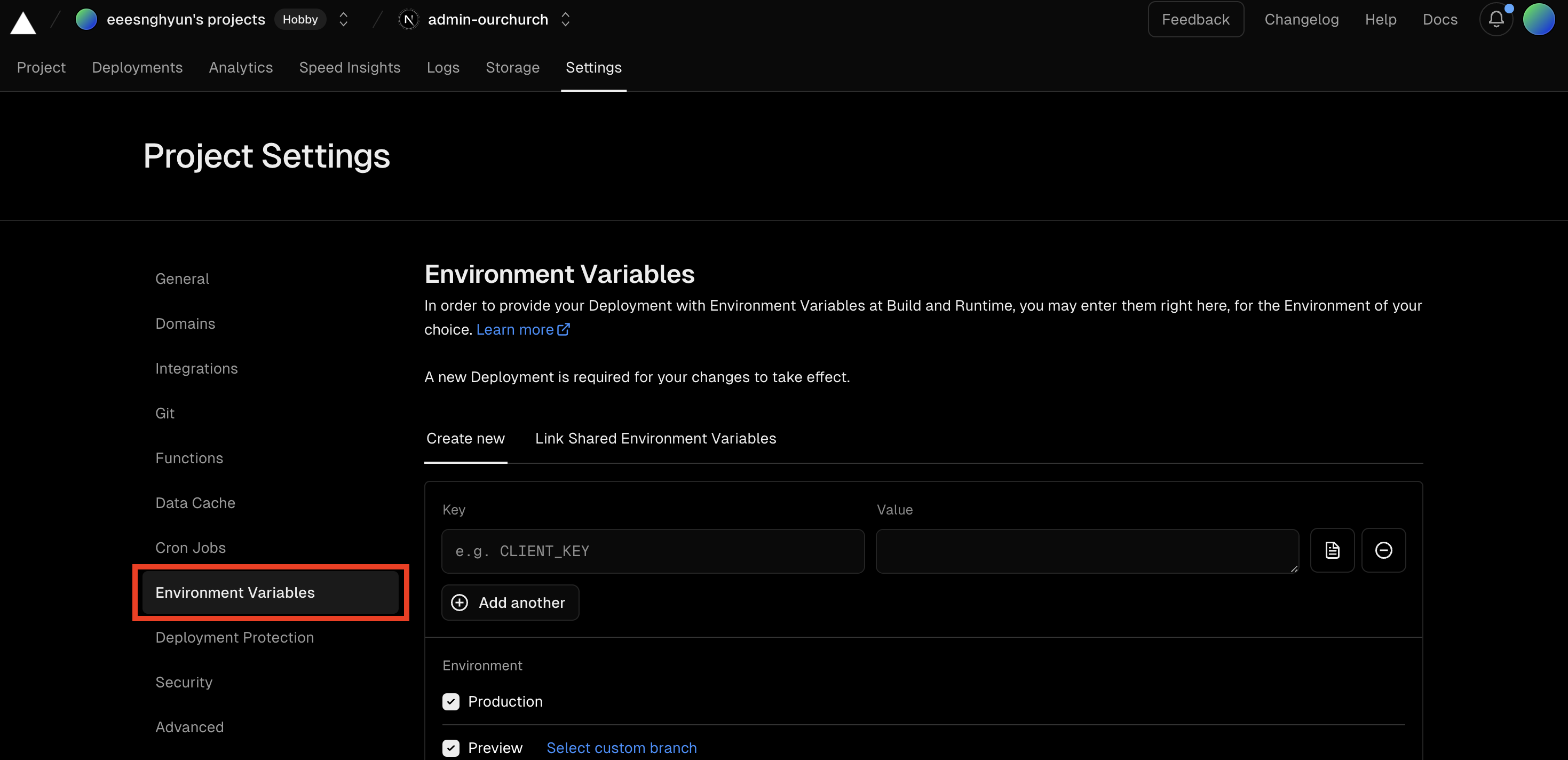Viewport: 1568px width, 760px height.
Task: Click the external link icon after Learn more
Action: [564, 329]
